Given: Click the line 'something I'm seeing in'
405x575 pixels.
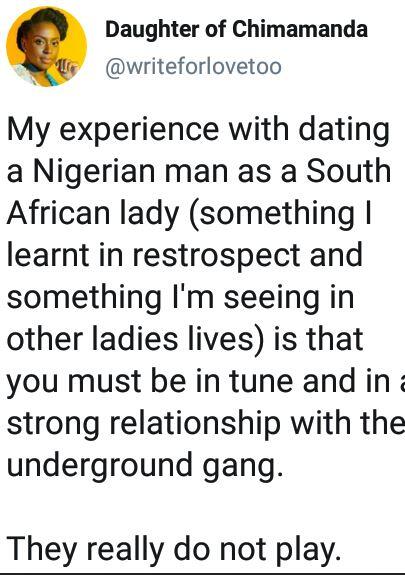Looking at the screenshot, I should tap(180, 299).
